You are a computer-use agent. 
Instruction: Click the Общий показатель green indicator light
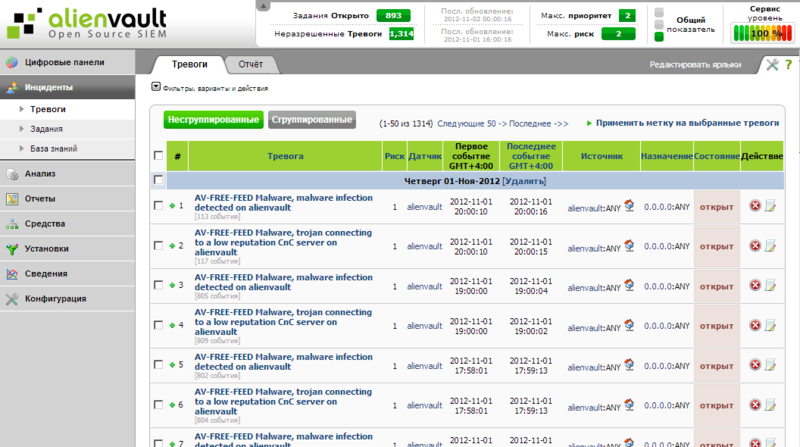pos(659,37)
